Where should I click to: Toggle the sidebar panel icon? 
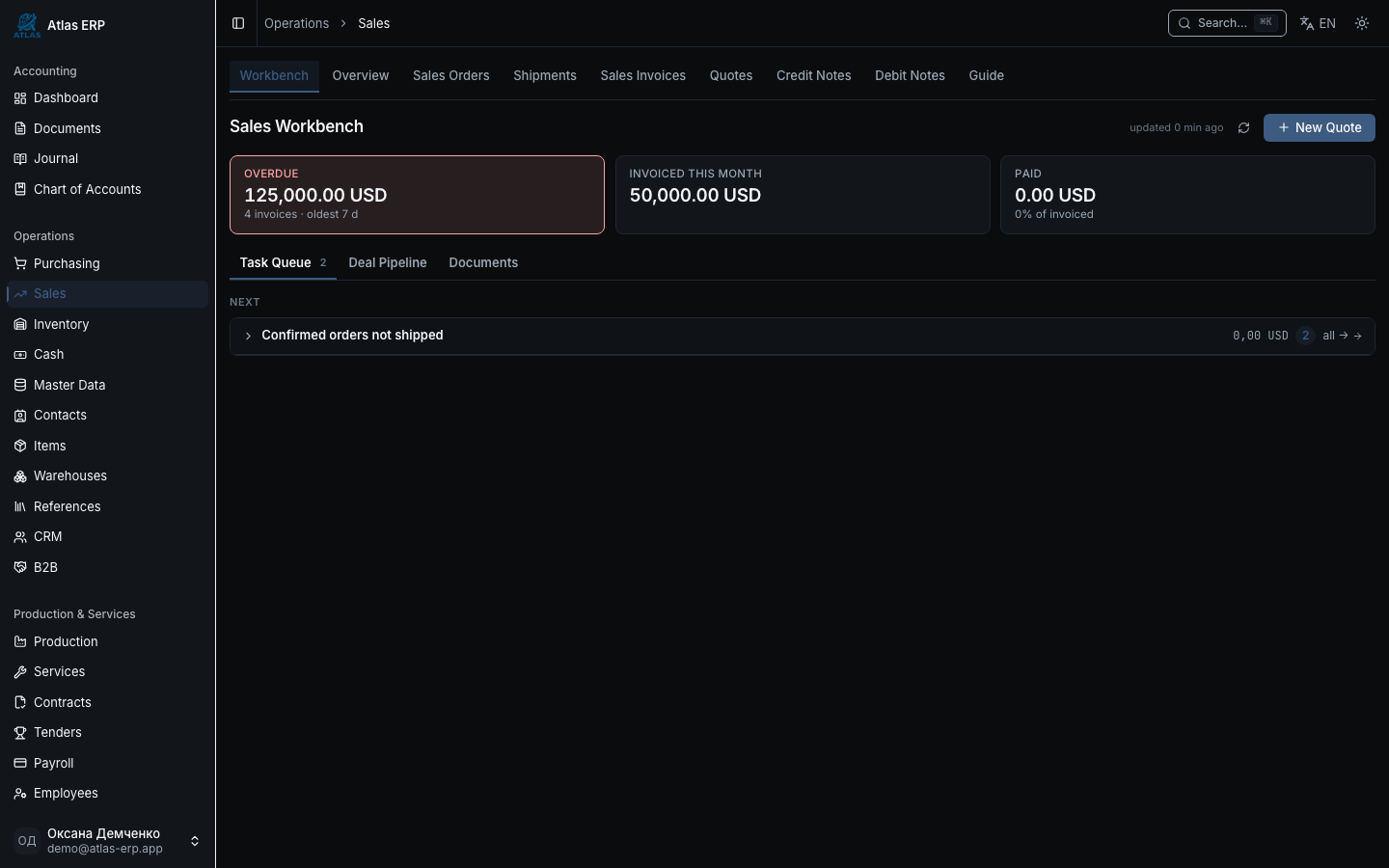tap(238, 23)
